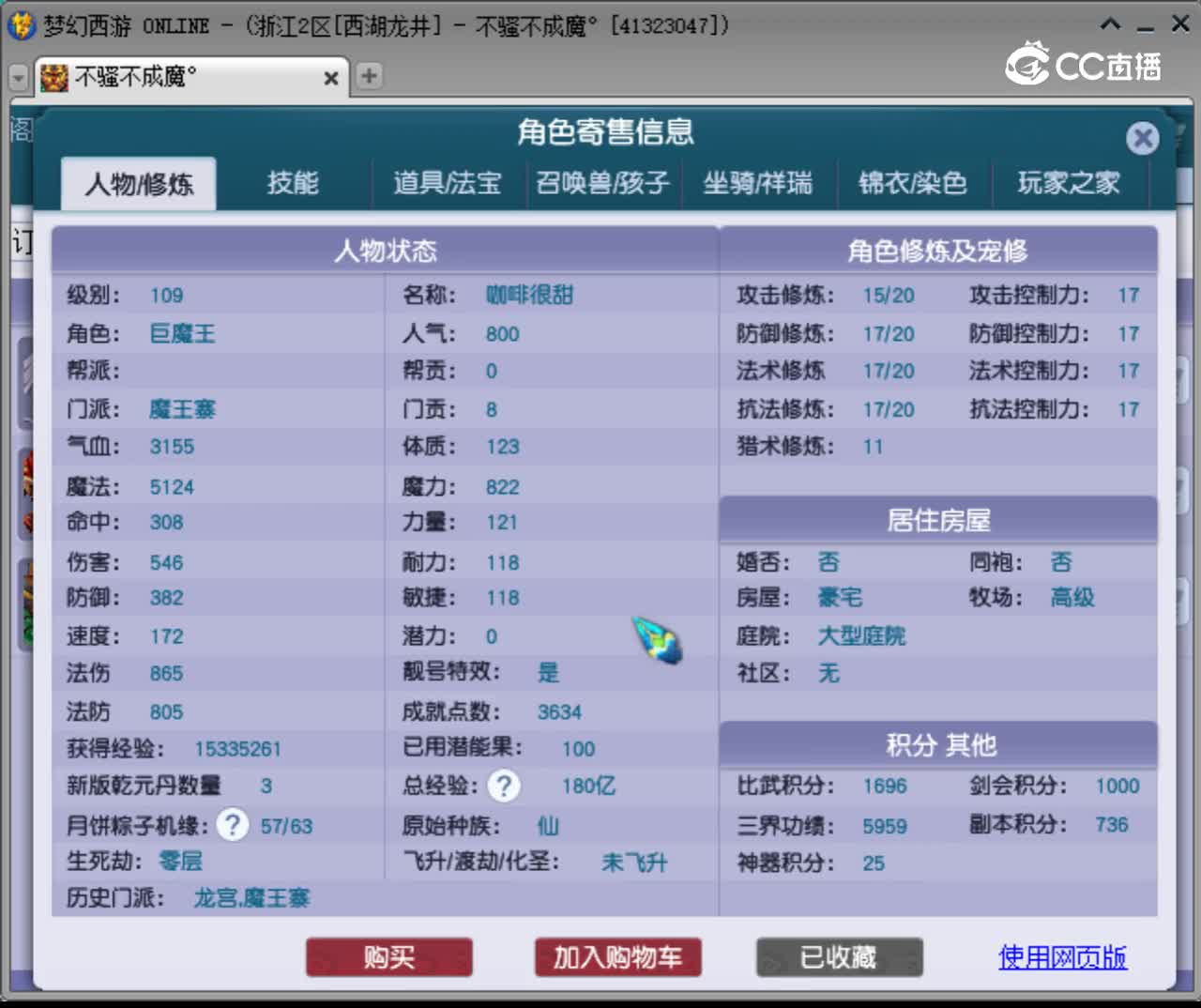Click the 原始种族 value 仙
1201x1008 pixels.
click(548, 826)
